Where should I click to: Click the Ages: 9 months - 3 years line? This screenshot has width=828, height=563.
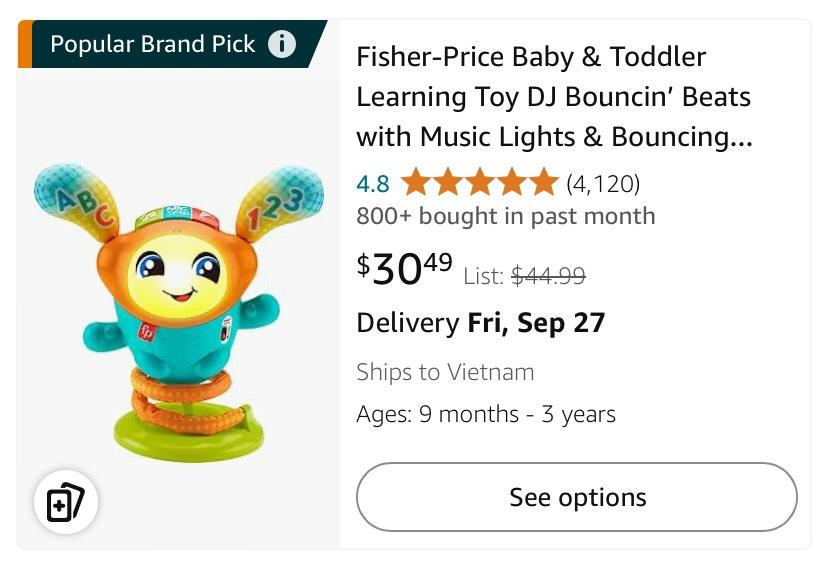[x=486, y=414]
